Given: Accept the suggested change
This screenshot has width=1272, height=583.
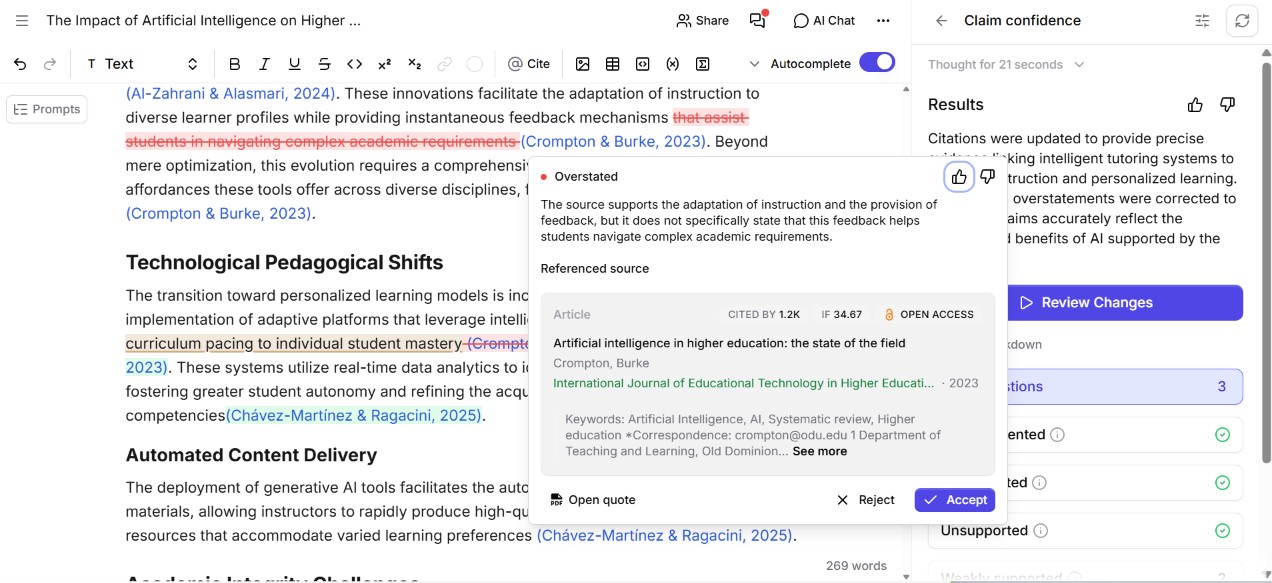Looking at the screenshot, I should pos(955,500).
